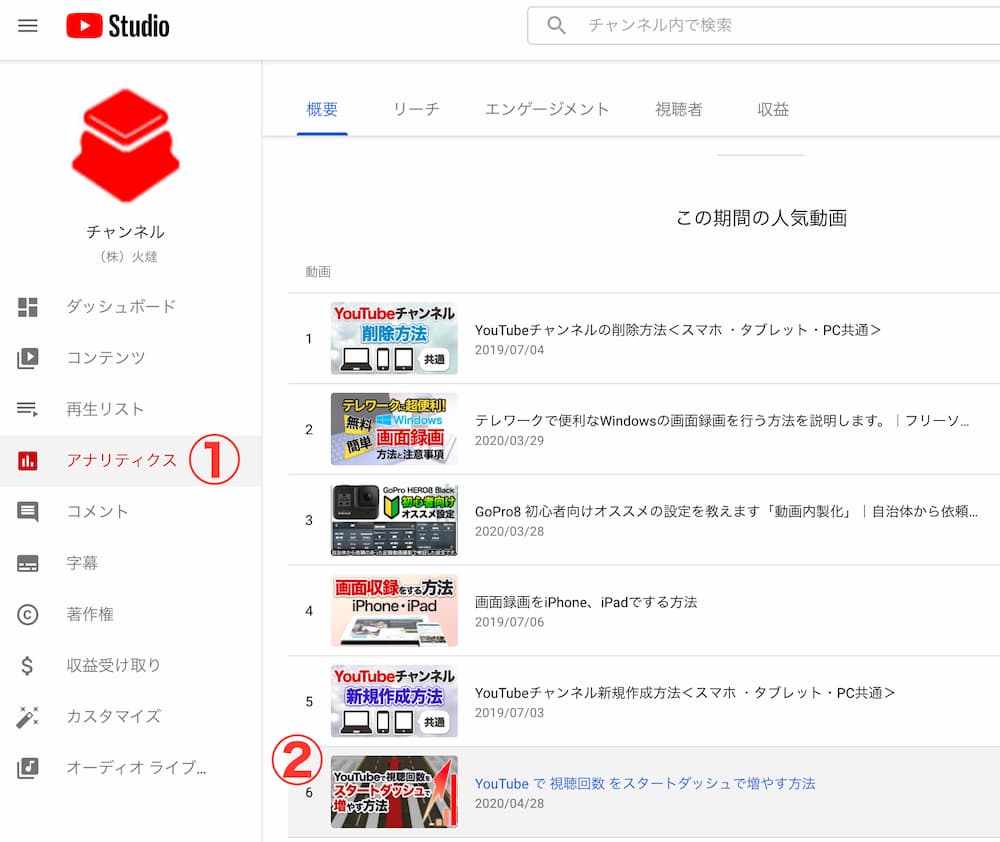The height and width of the screenshot is (842, 1000).
Task: Click the 再生リスト playlist icon
Action: [27, 409]
